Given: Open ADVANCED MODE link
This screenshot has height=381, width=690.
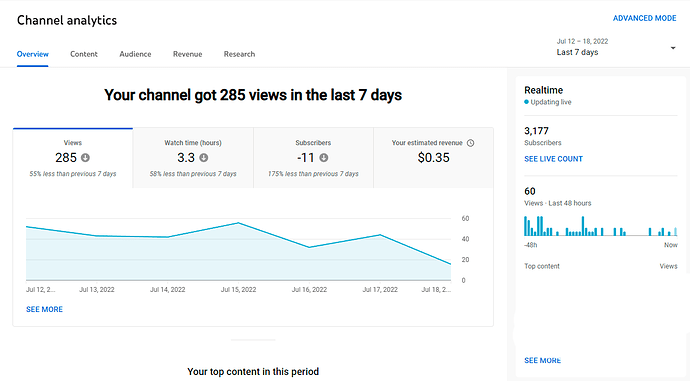Looking at the screenshot, I should coord(644,18).
